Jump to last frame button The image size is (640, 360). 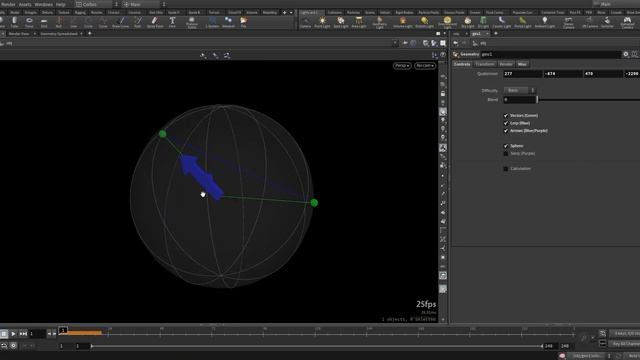click(x=23, y=334)
